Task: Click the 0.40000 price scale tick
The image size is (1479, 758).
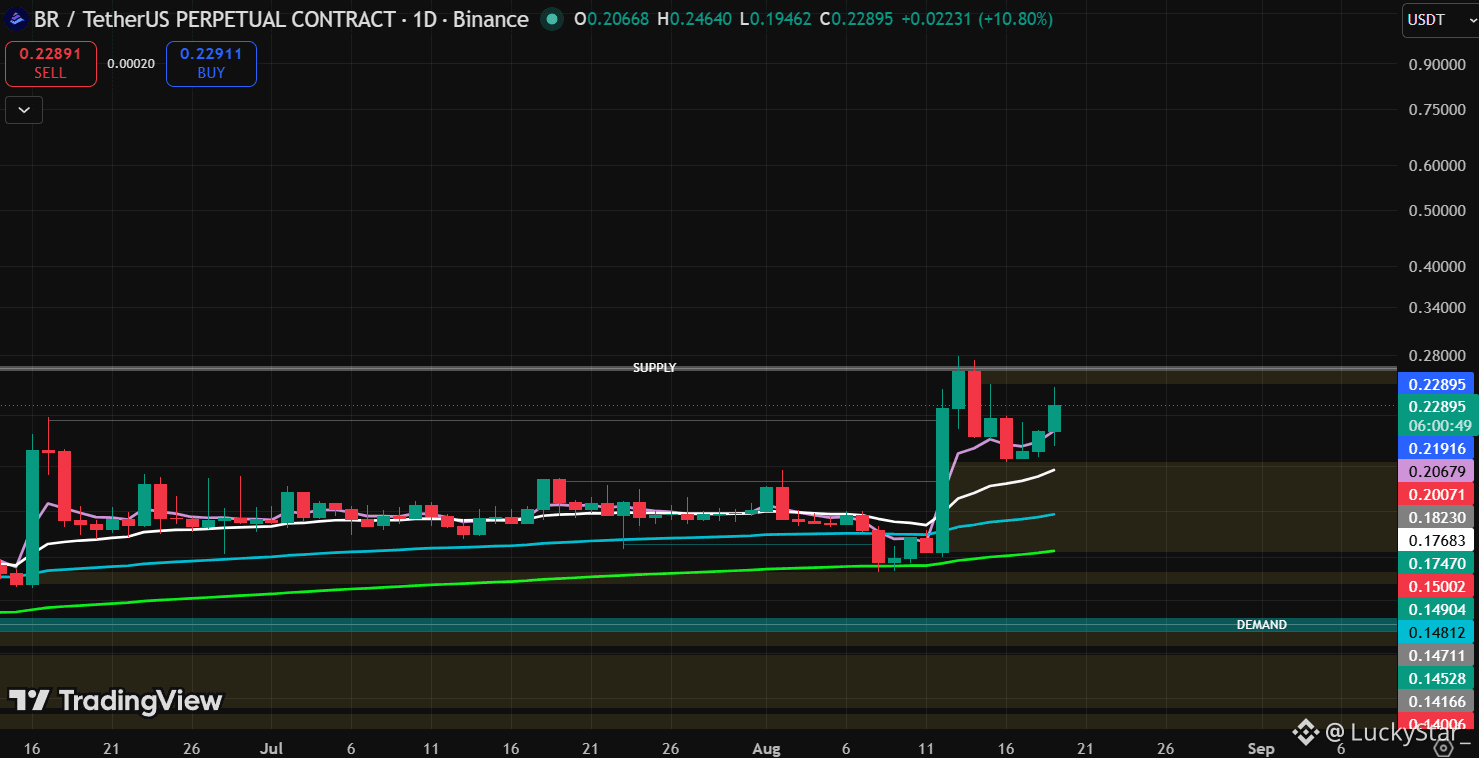Action: tap(1437, 267)
